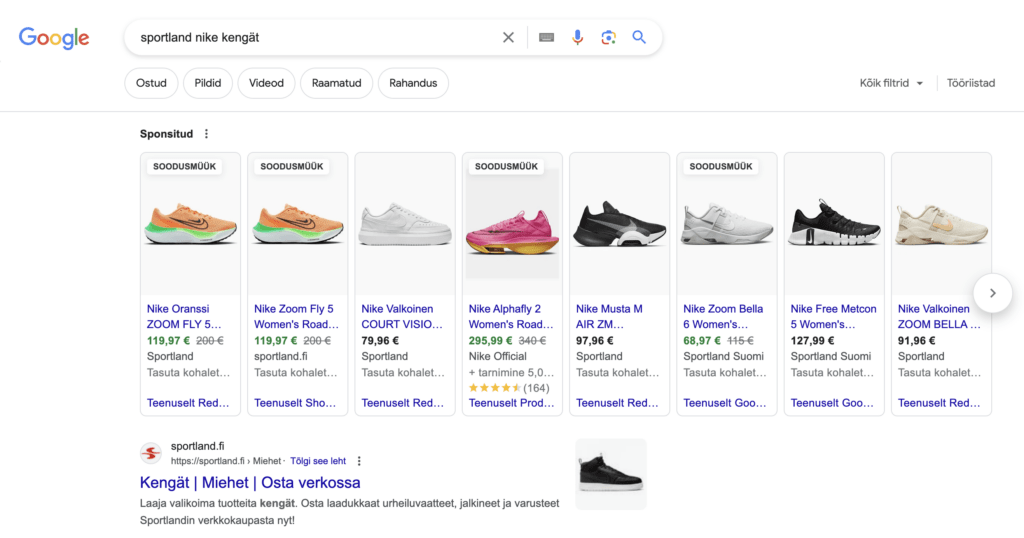The height and width of the screenshot is (538, 1024).
Task: Open the Nike Valkoinen COURT VISIO link
Action: click(x=402, y=317)
